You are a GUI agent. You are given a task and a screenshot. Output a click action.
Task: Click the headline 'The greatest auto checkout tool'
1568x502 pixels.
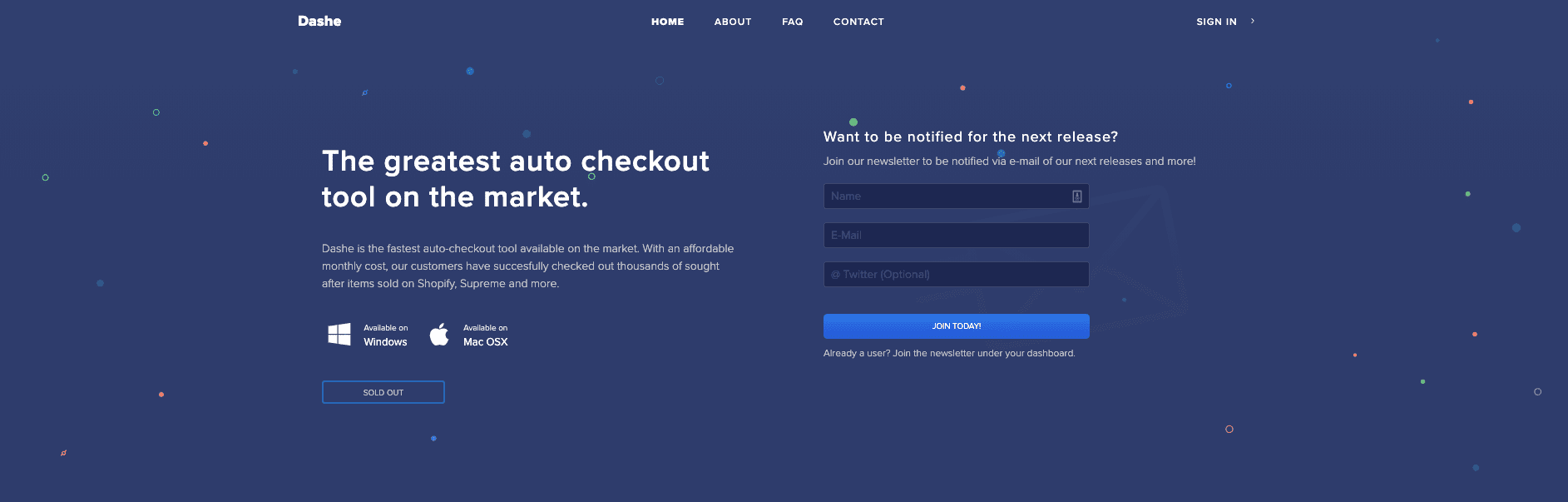coord(516,179)
